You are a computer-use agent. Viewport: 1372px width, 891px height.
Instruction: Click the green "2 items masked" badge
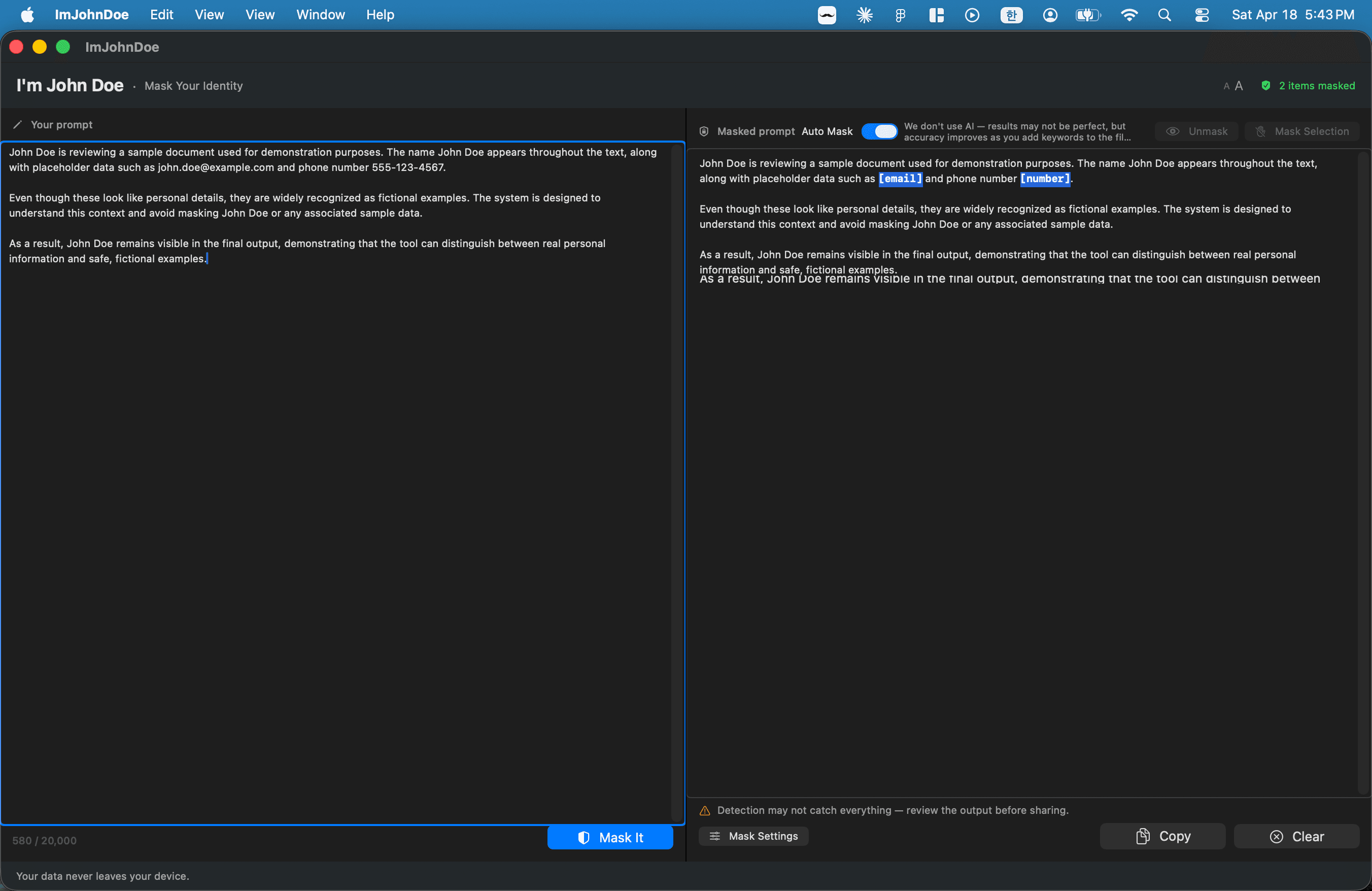pyautogui.click(x=1309, y=85)
